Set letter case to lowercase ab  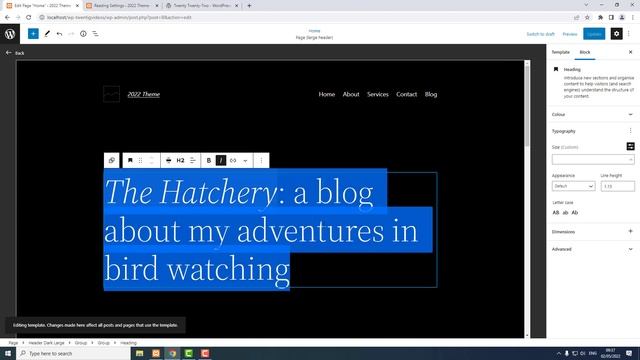(565, 213)
